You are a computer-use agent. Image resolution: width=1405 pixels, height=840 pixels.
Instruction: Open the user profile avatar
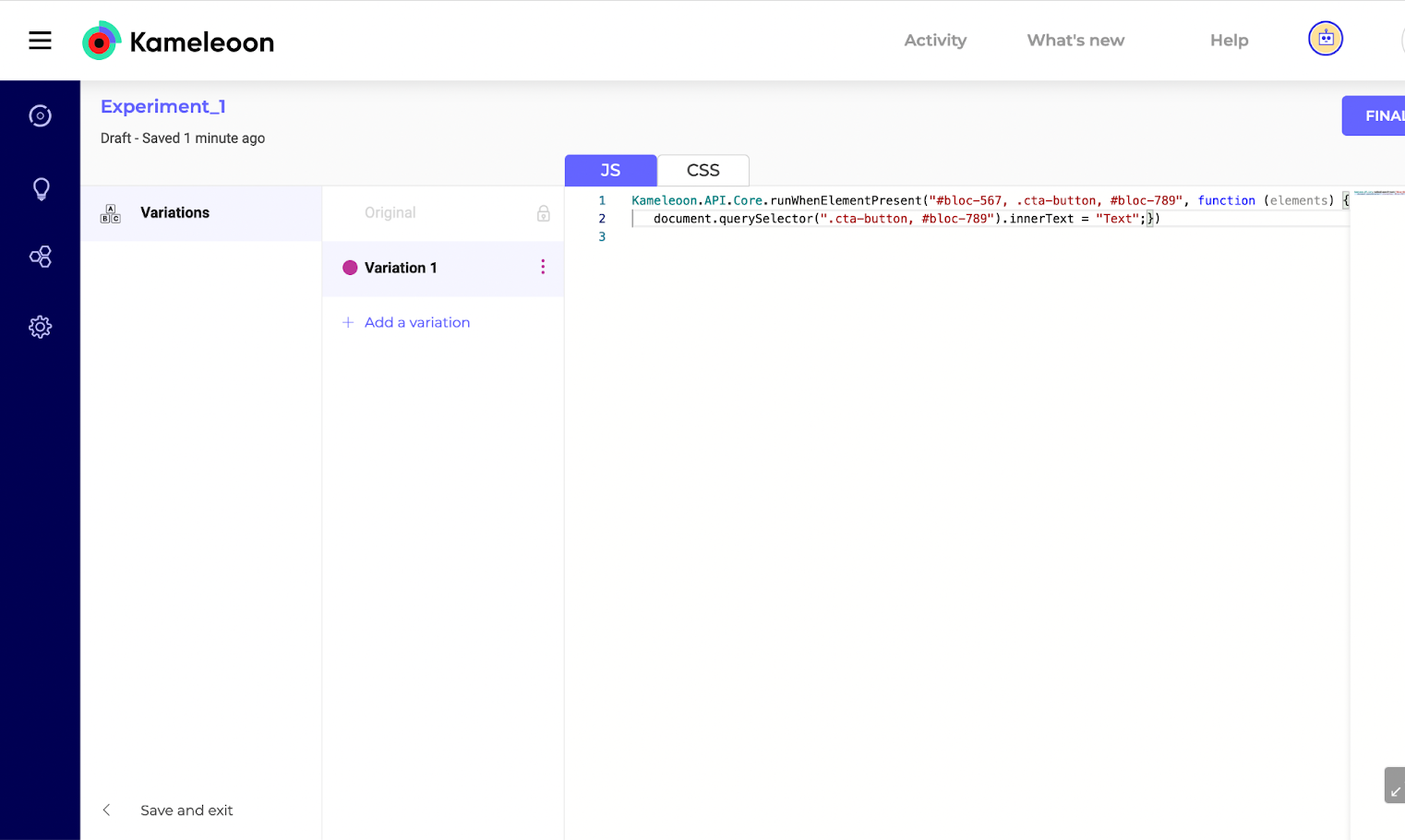[1325, 39]
